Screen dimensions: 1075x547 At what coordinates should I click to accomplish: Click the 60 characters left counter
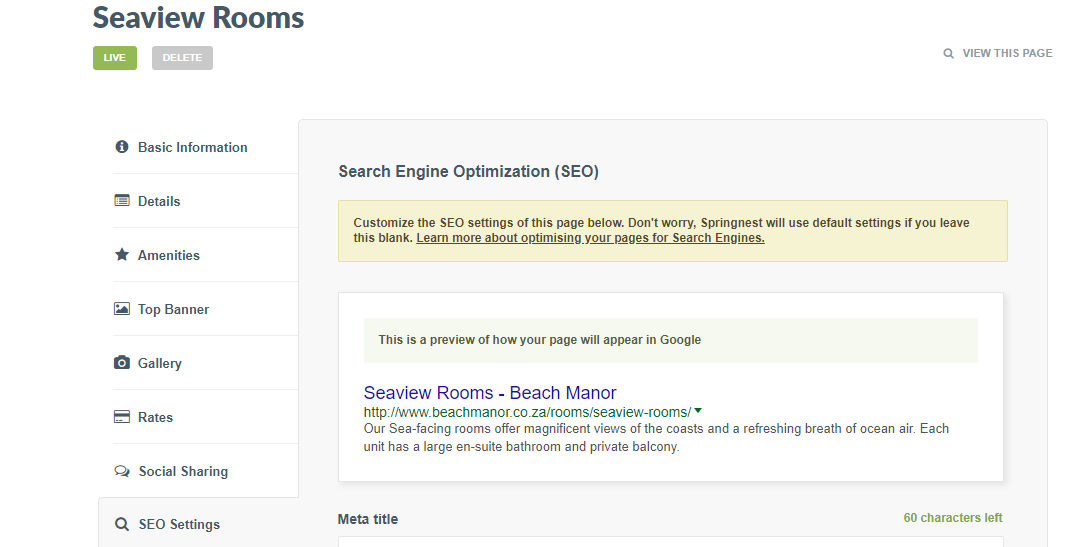pos(952,518)
